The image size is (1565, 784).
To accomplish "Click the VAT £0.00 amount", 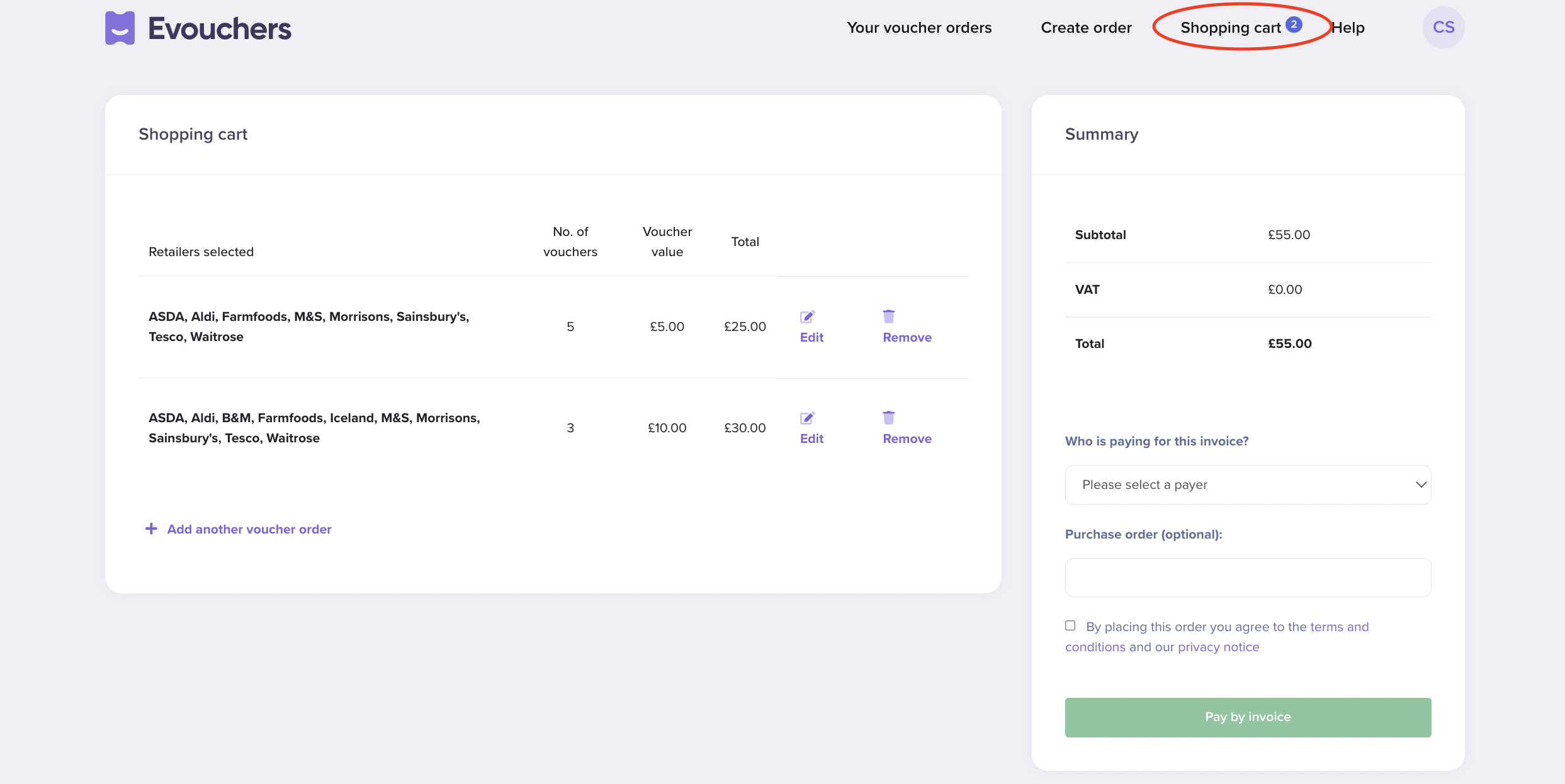I will tap(1285, 289).
